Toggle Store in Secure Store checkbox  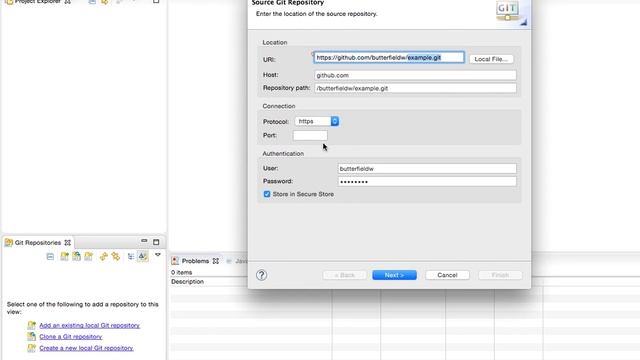[267, 194]
